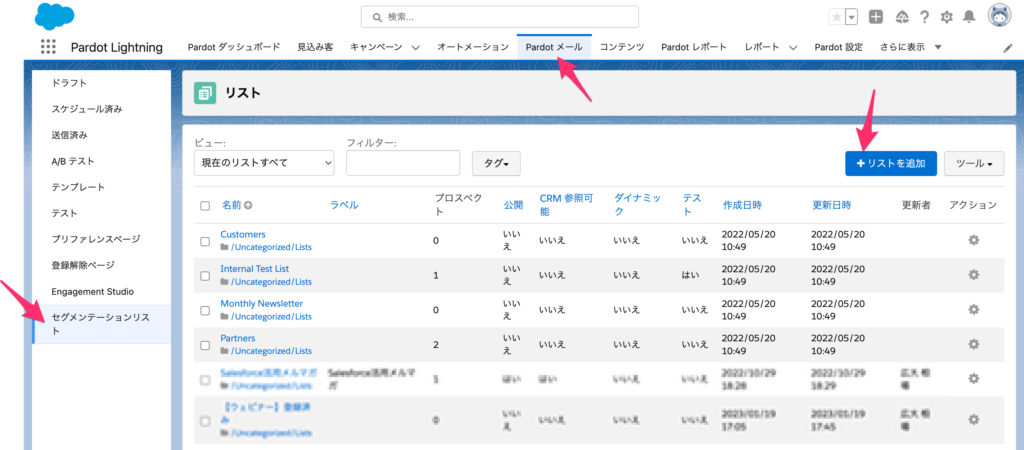Viewport: 1024px width, 450px height.
Task: Open the ビュー dropdown 現在のリストすべて
Action: [264, 163]
